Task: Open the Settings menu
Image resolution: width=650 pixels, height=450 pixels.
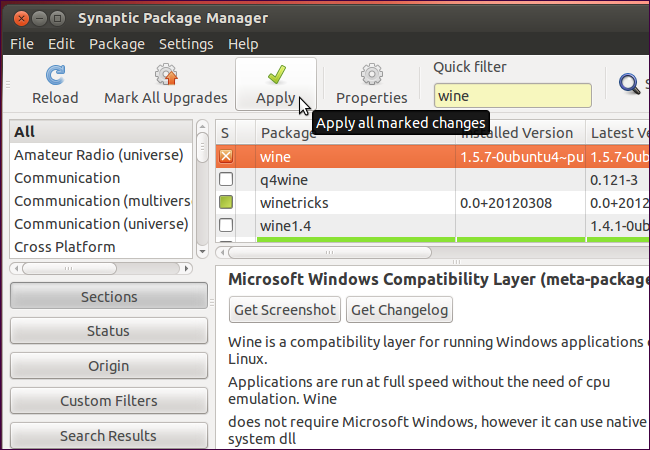Action: [186, 44]
